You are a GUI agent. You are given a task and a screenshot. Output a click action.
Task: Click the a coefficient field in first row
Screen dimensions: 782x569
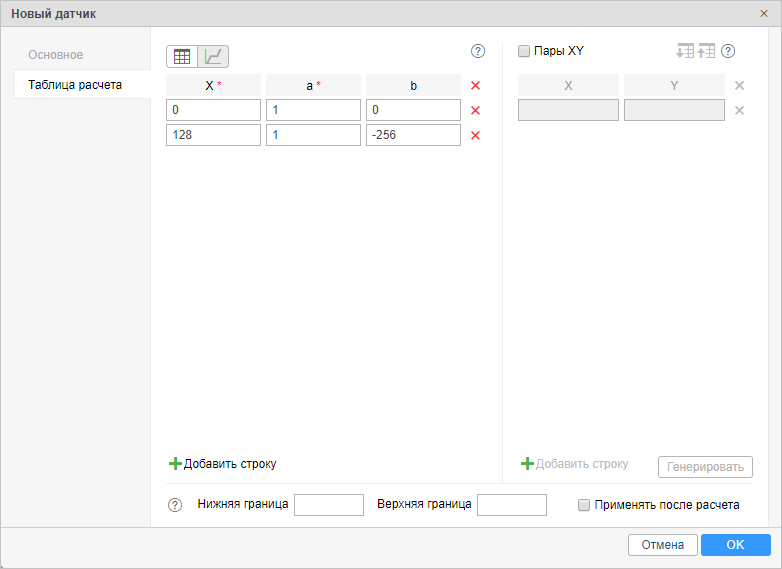(313, 110)
